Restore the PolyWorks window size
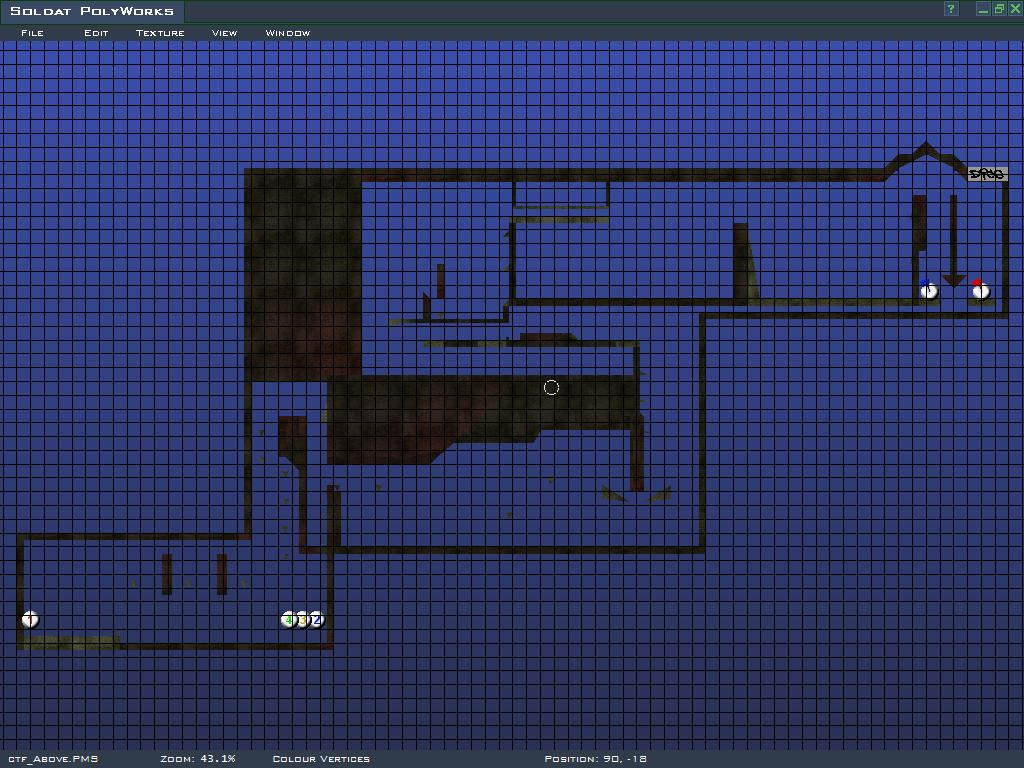 pyautogui.click(x=999, y=9)
